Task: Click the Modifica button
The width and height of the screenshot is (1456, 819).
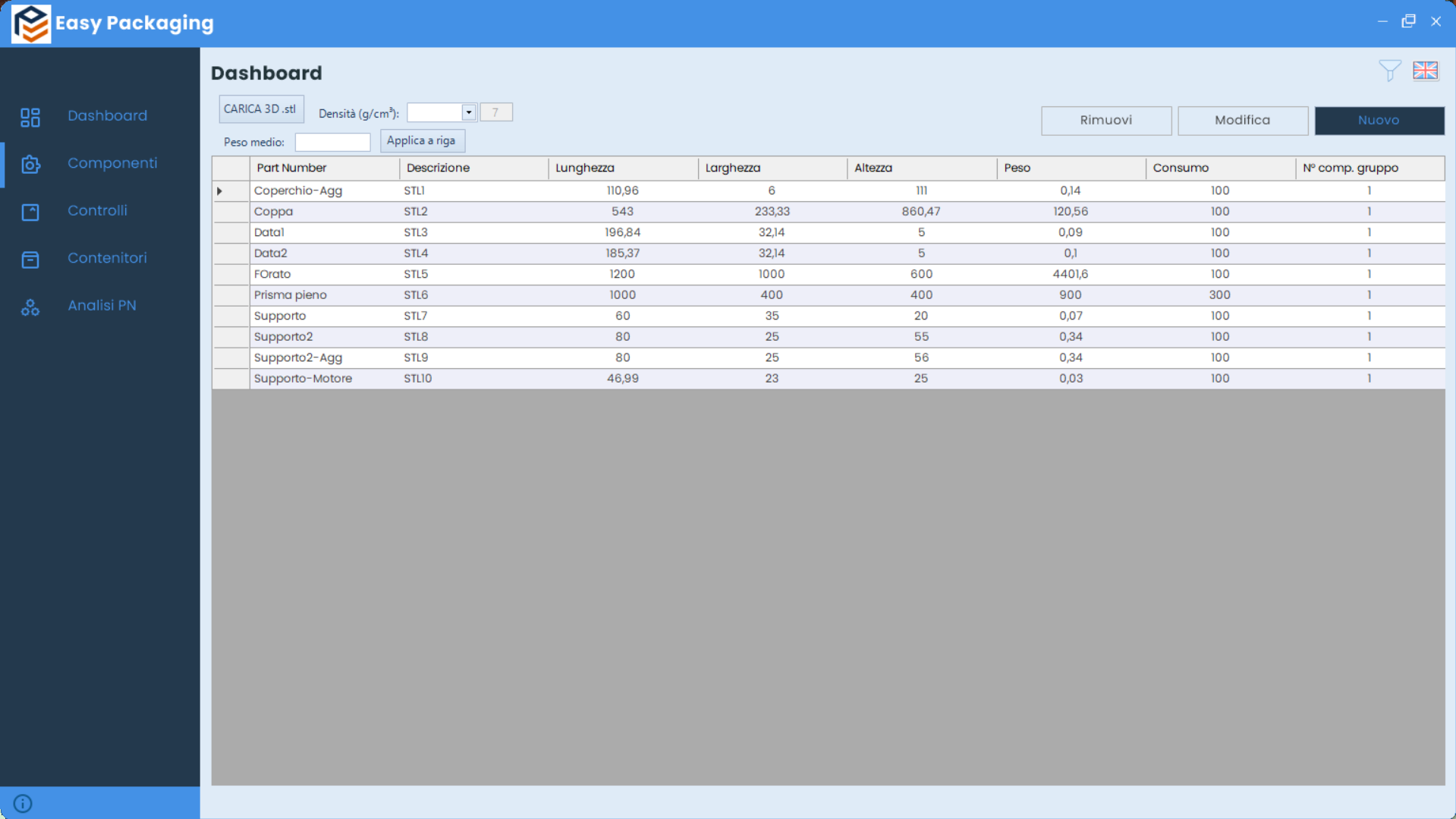Action: (1242, 120)
